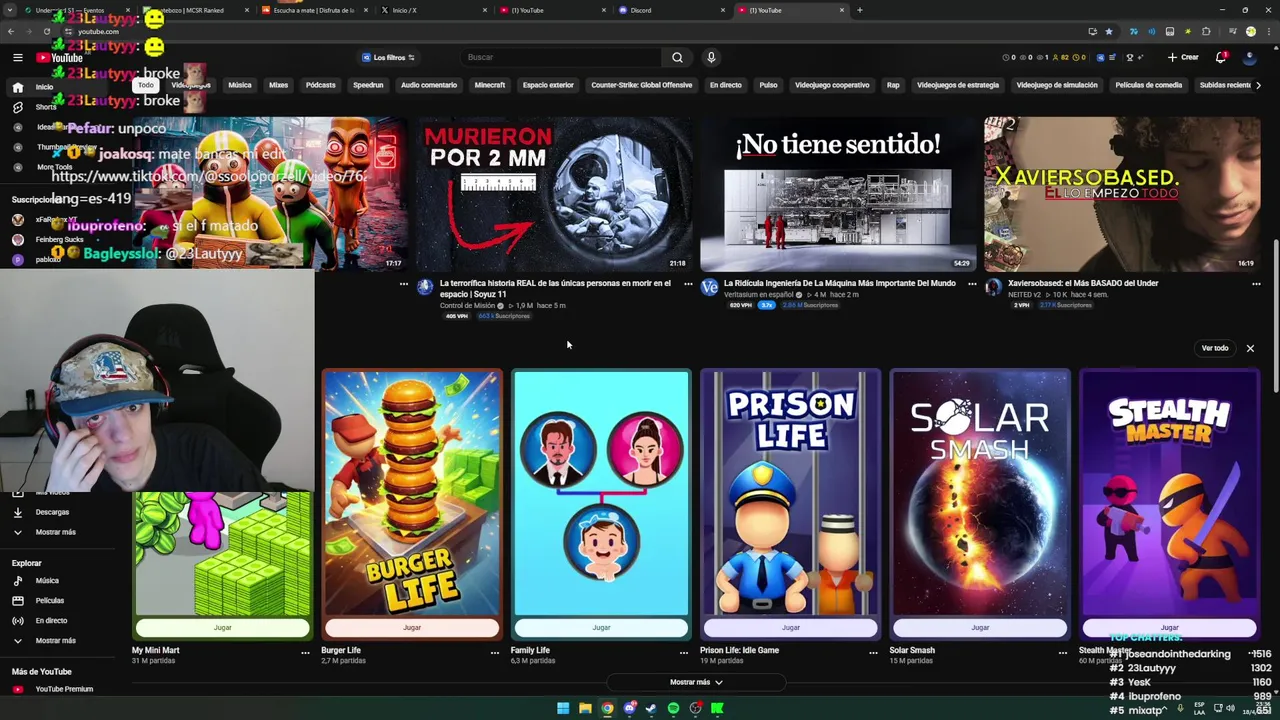Select Películas de comedia chip
Screen dimensions: 1280x720
click(1149, 85)
